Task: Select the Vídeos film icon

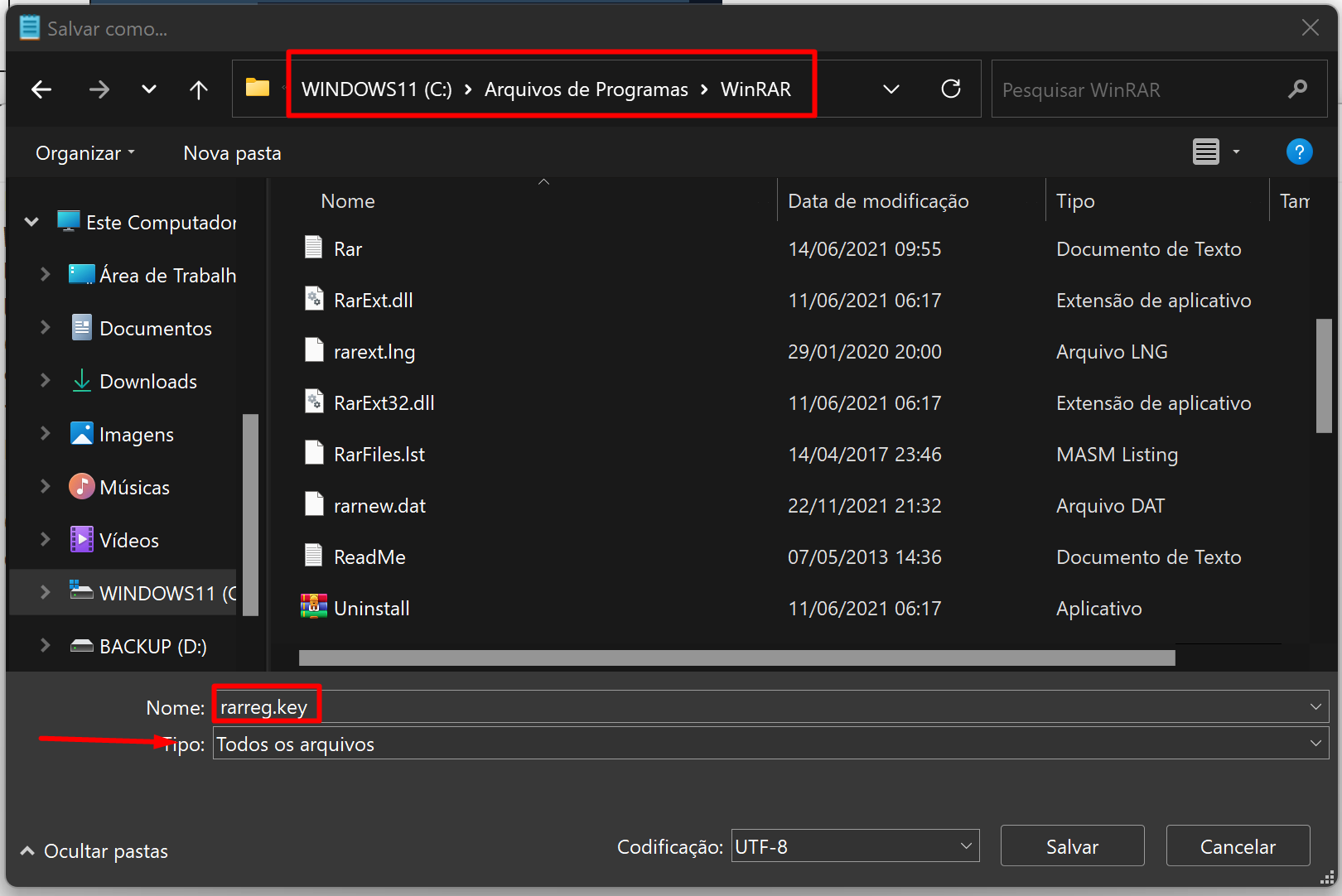Action: (82, 539)
